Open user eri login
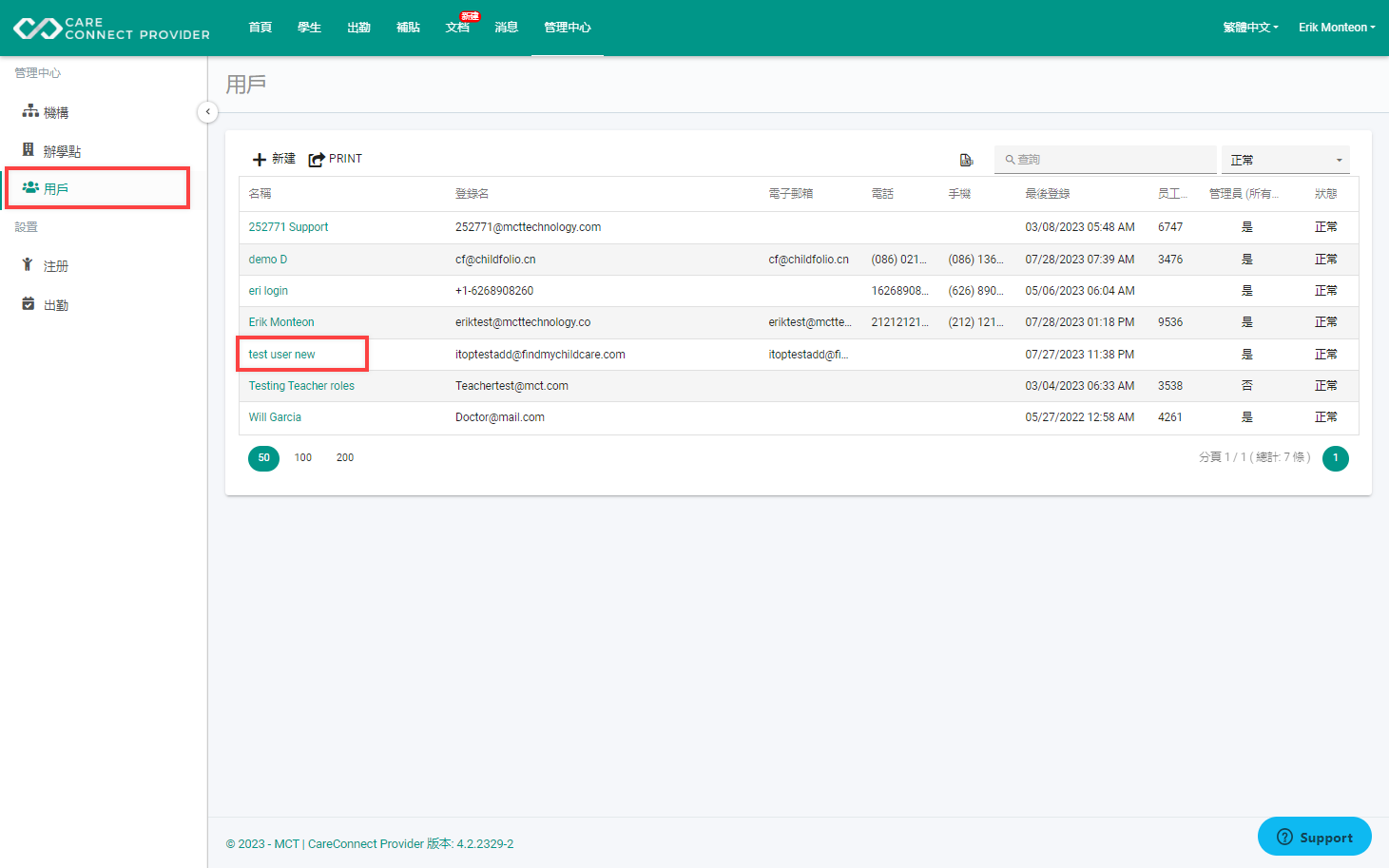This screenshot has width=1389, height=868. coord(268,291)
